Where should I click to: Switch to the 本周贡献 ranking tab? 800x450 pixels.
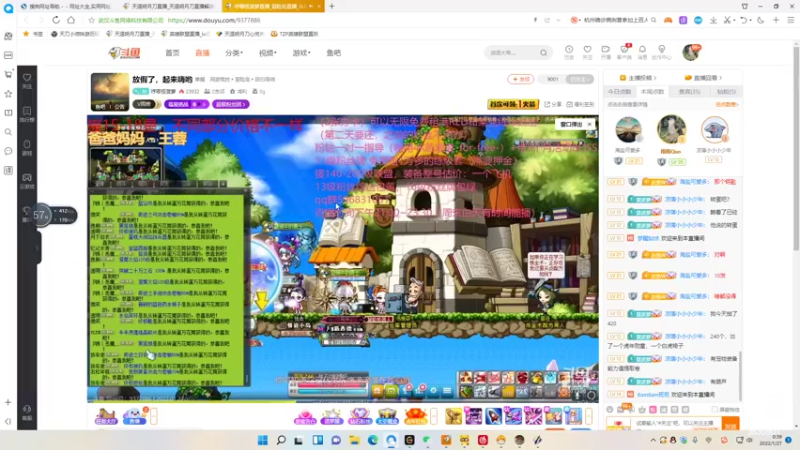[652, 92]
